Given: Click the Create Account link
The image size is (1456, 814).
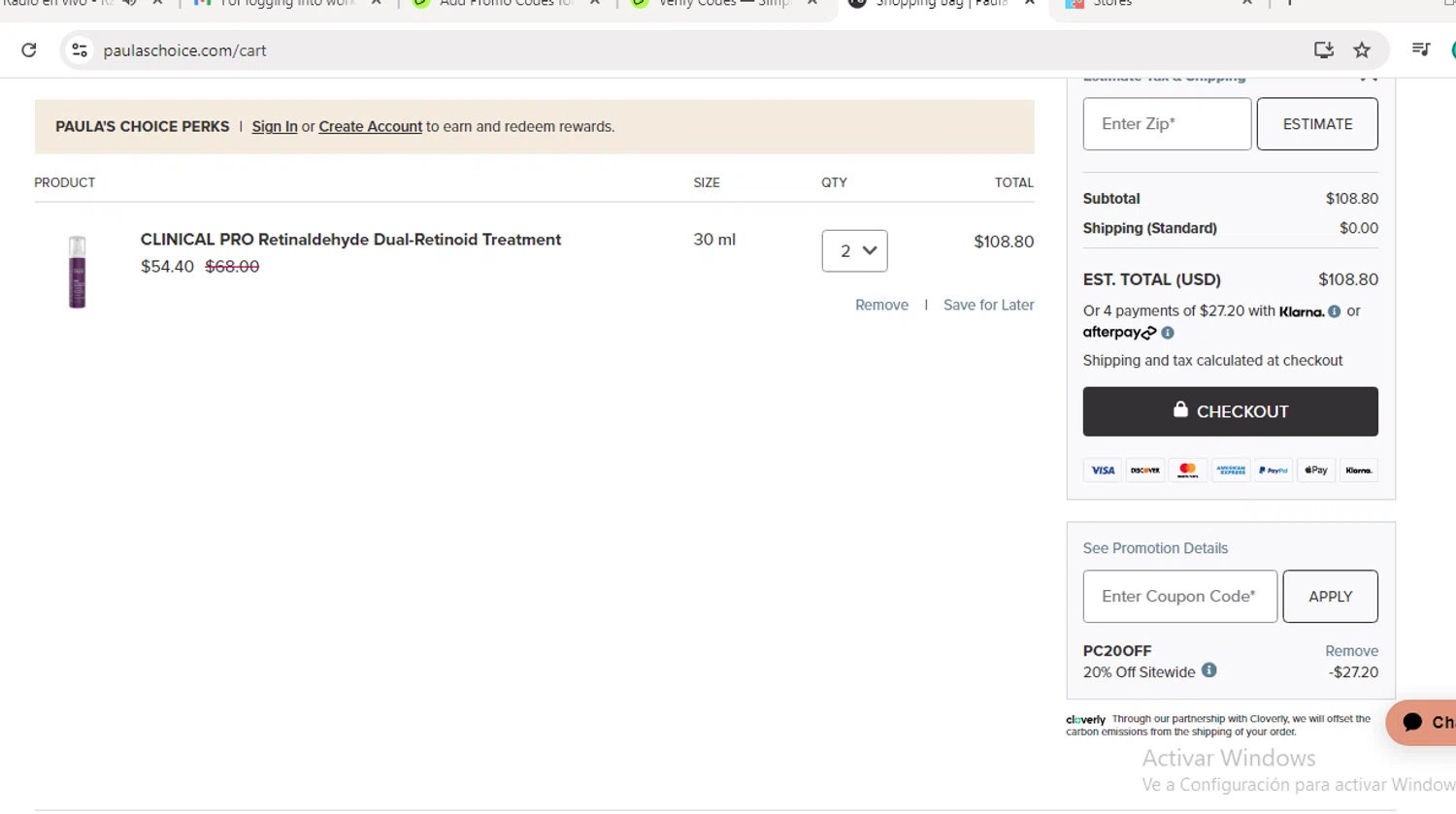Looking at the screenshot, I should tap(370, 127).
